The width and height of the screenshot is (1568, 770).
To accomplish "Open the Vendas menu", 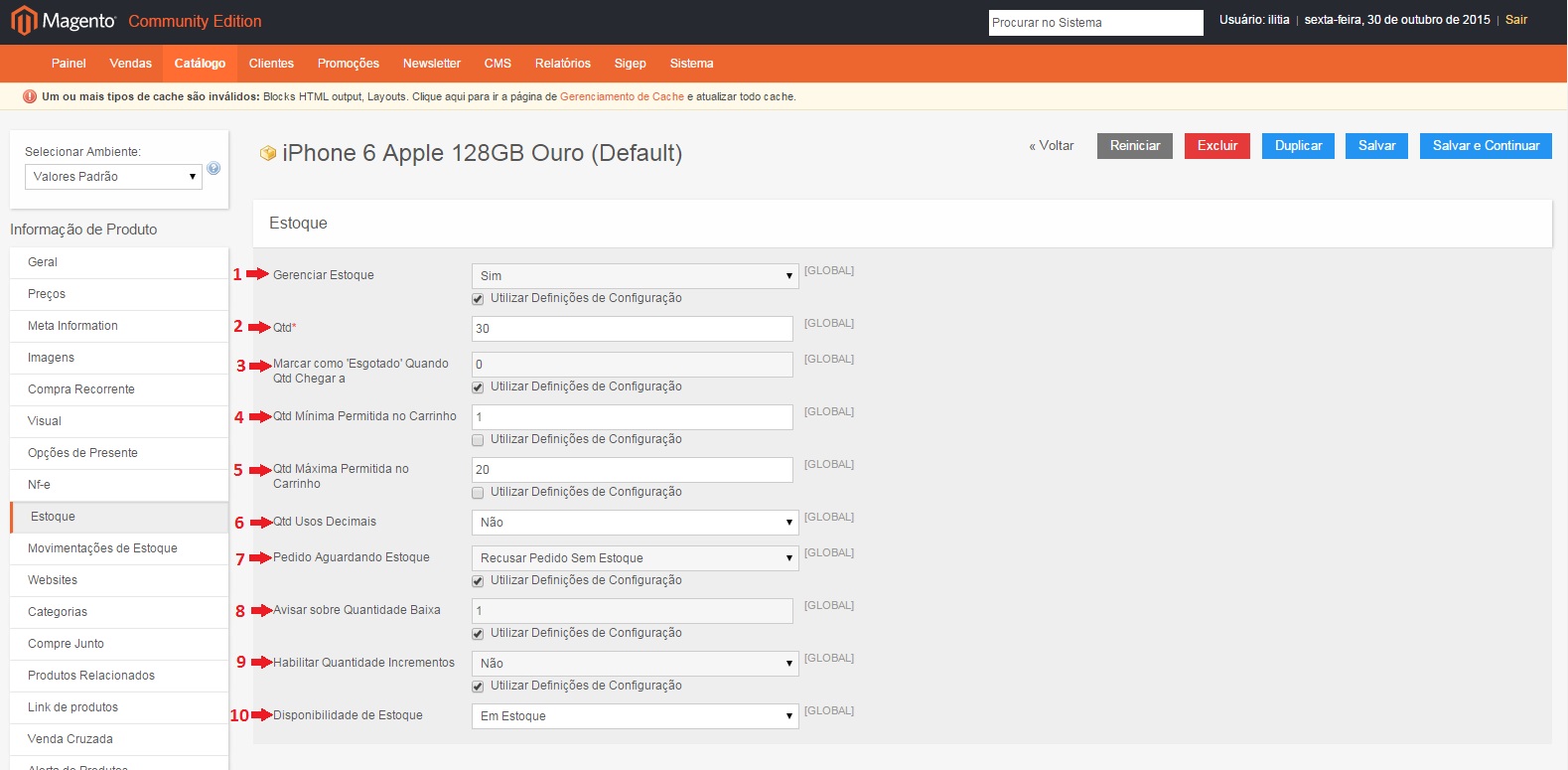I will coord(130,64).
